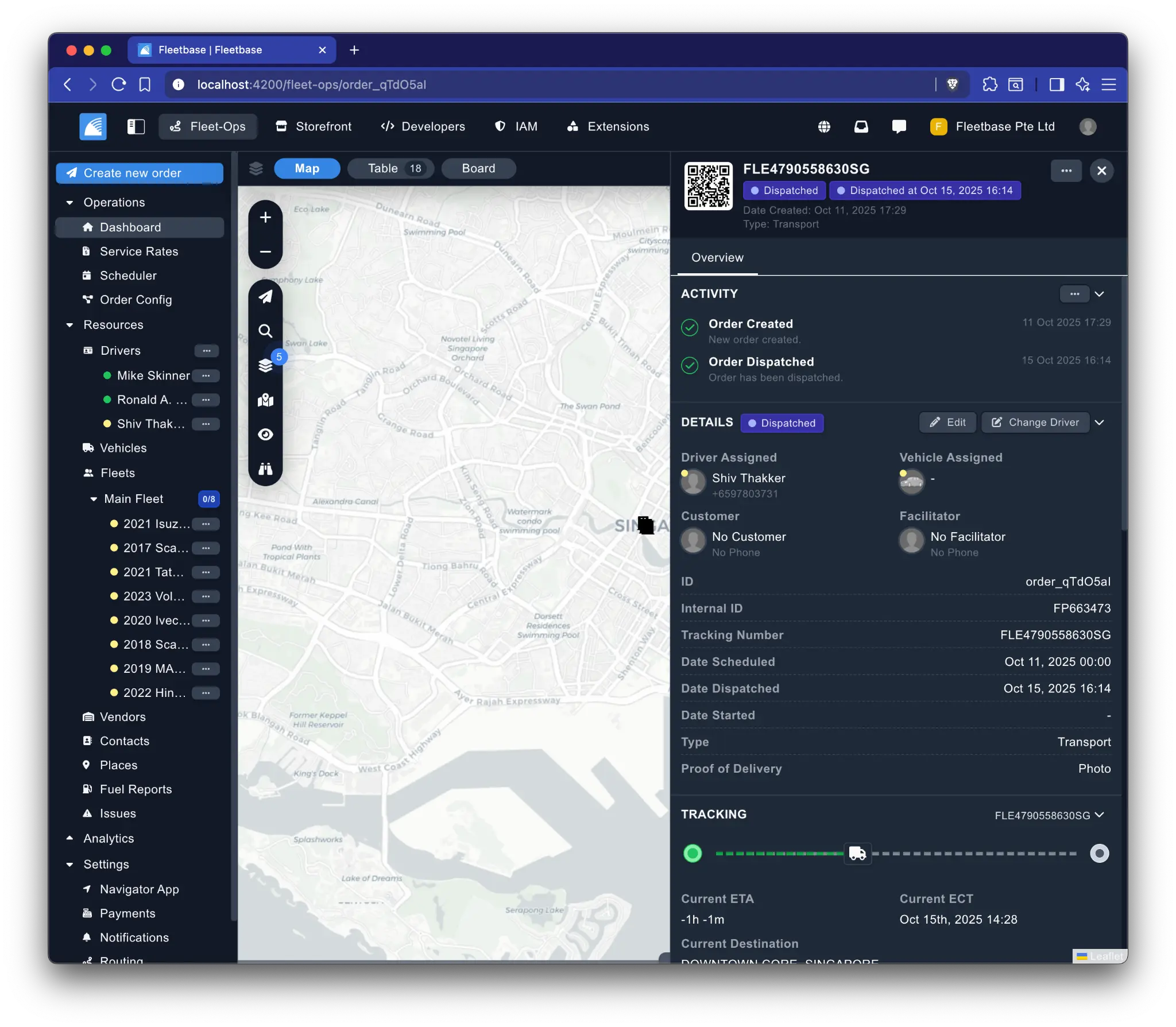The height and width of the screenshot is (1027, 1176).
Task: Open the chat bubble icon near Fleetbase Pte Ltd
Action: (898, 126)
